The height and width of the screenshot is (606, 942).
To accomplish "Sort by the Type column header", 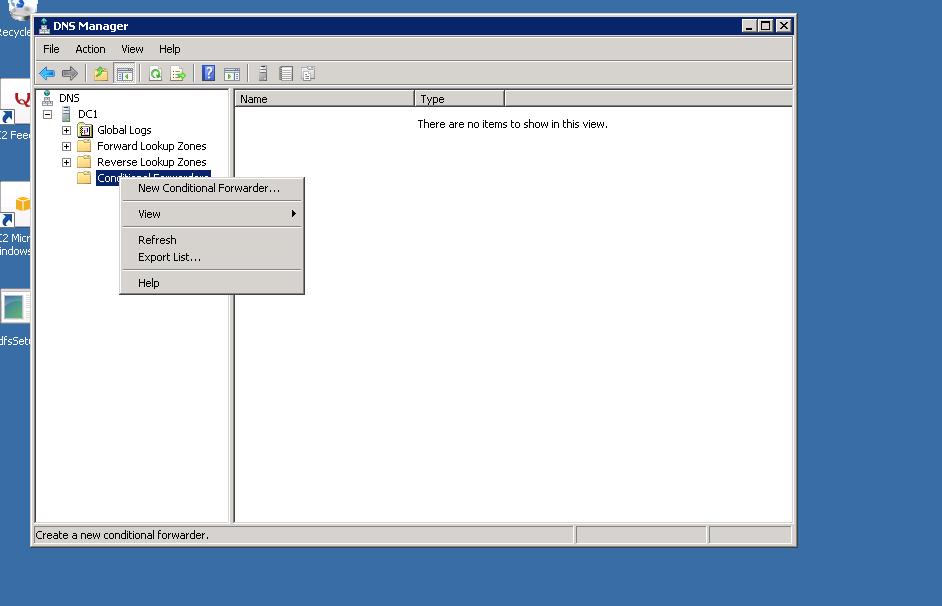I will pos(460,99).
